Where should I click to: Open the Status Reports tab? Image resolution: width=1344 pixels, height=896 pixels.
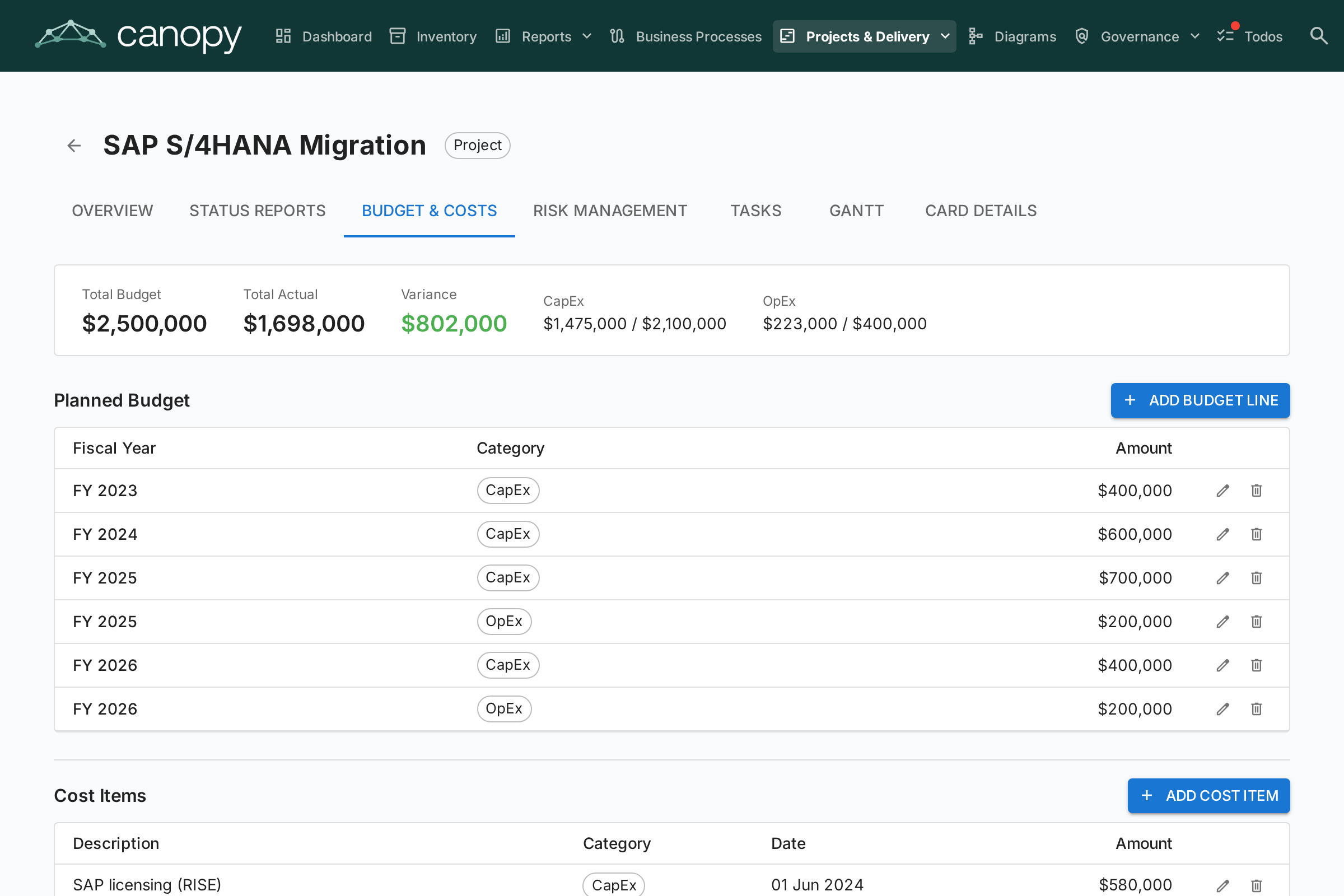pos(258,211)
